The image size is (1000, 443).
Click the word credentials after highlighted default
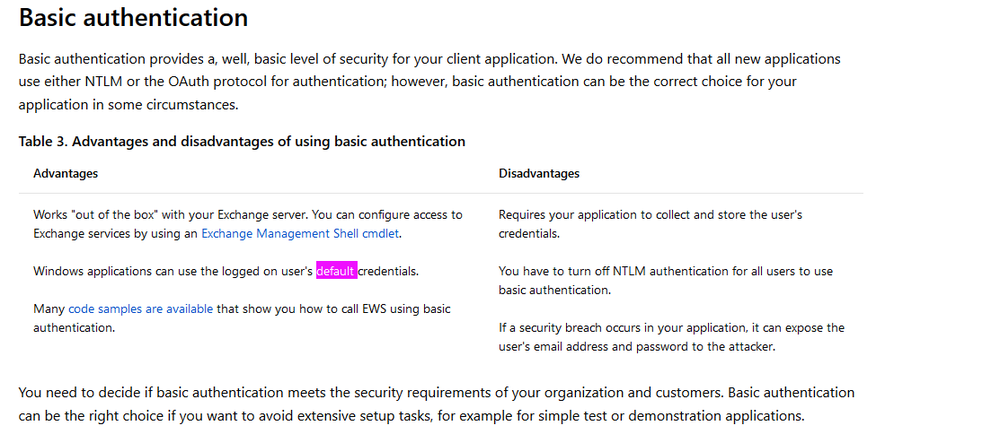[x=387, y=271]
